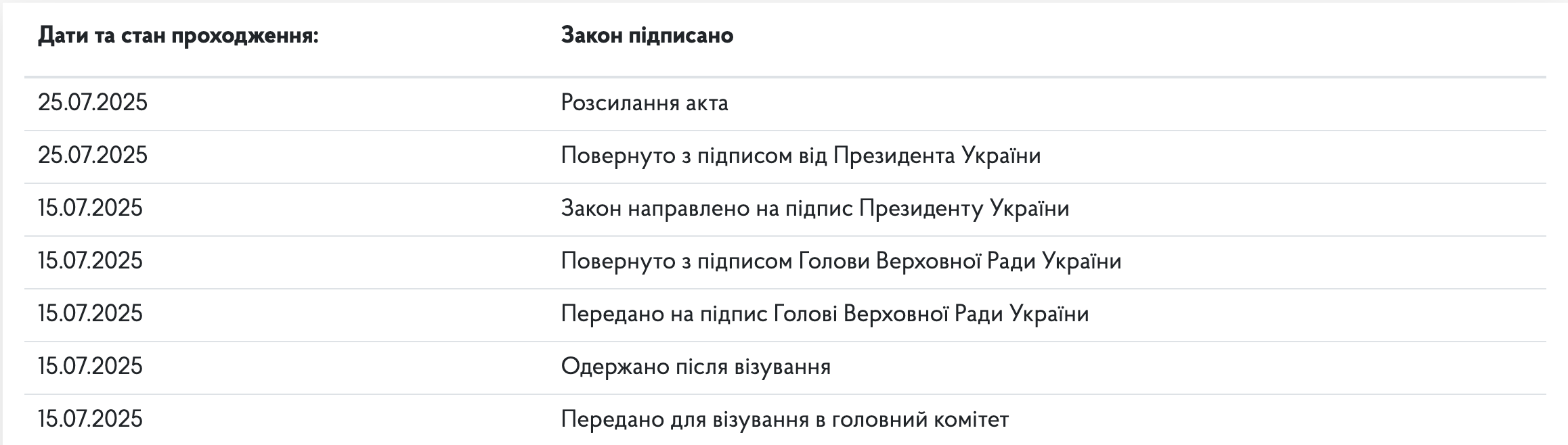The width and height of the screenshot is (1568, 445).
Task: Click the date beside 'Передано на підпис Голові'
Action: coord(90,314)
